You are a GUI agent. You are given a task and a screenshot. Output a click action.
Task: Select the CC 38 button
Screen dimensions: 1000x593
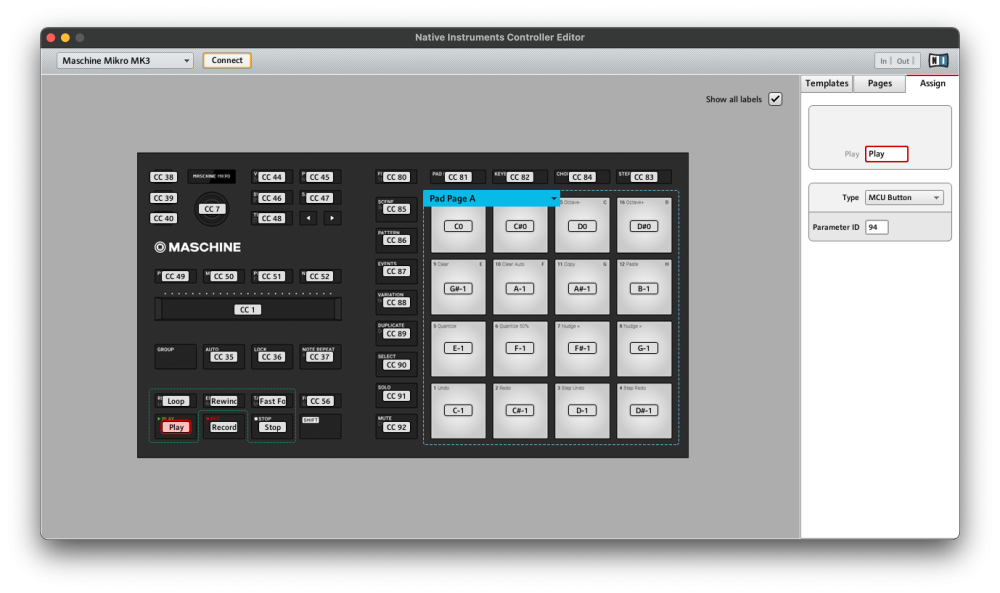pos(164,177)
